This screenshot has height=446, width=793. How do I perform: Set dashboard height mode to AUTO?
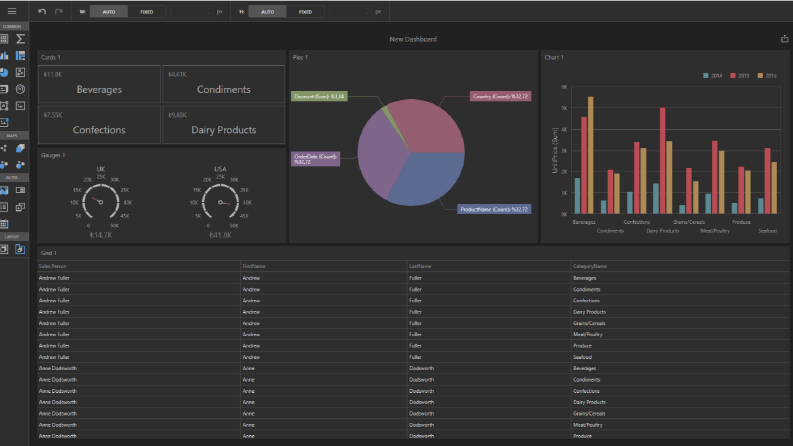point(268,12)
